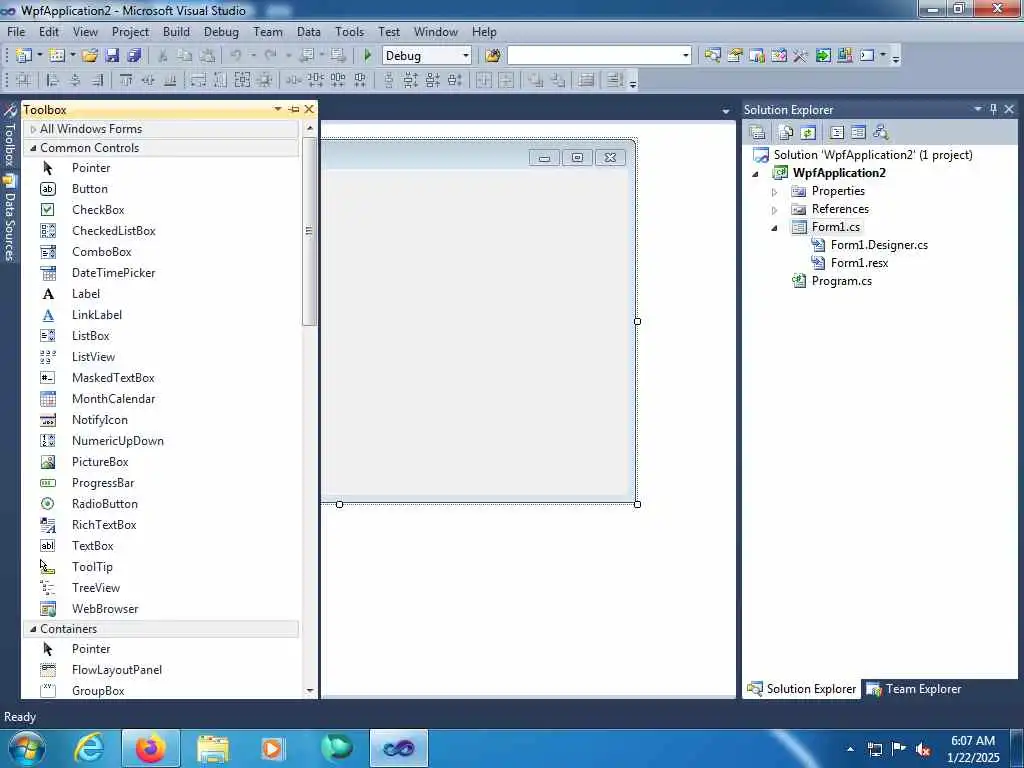Click the View Code icon in Solution Explorer

[837, 133]
